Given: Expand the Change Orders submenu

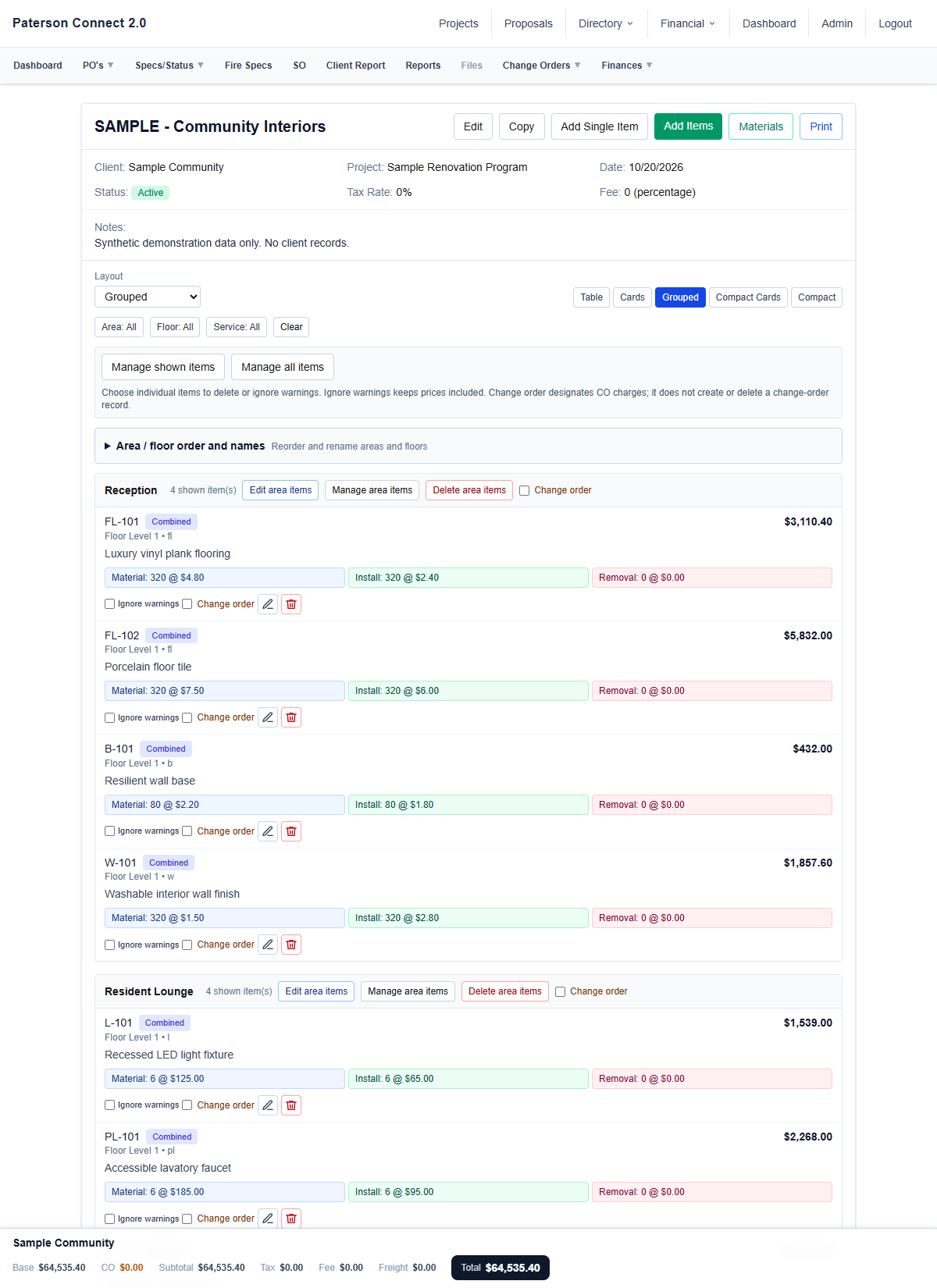Looking at the screenshot, I should [542, 66].
